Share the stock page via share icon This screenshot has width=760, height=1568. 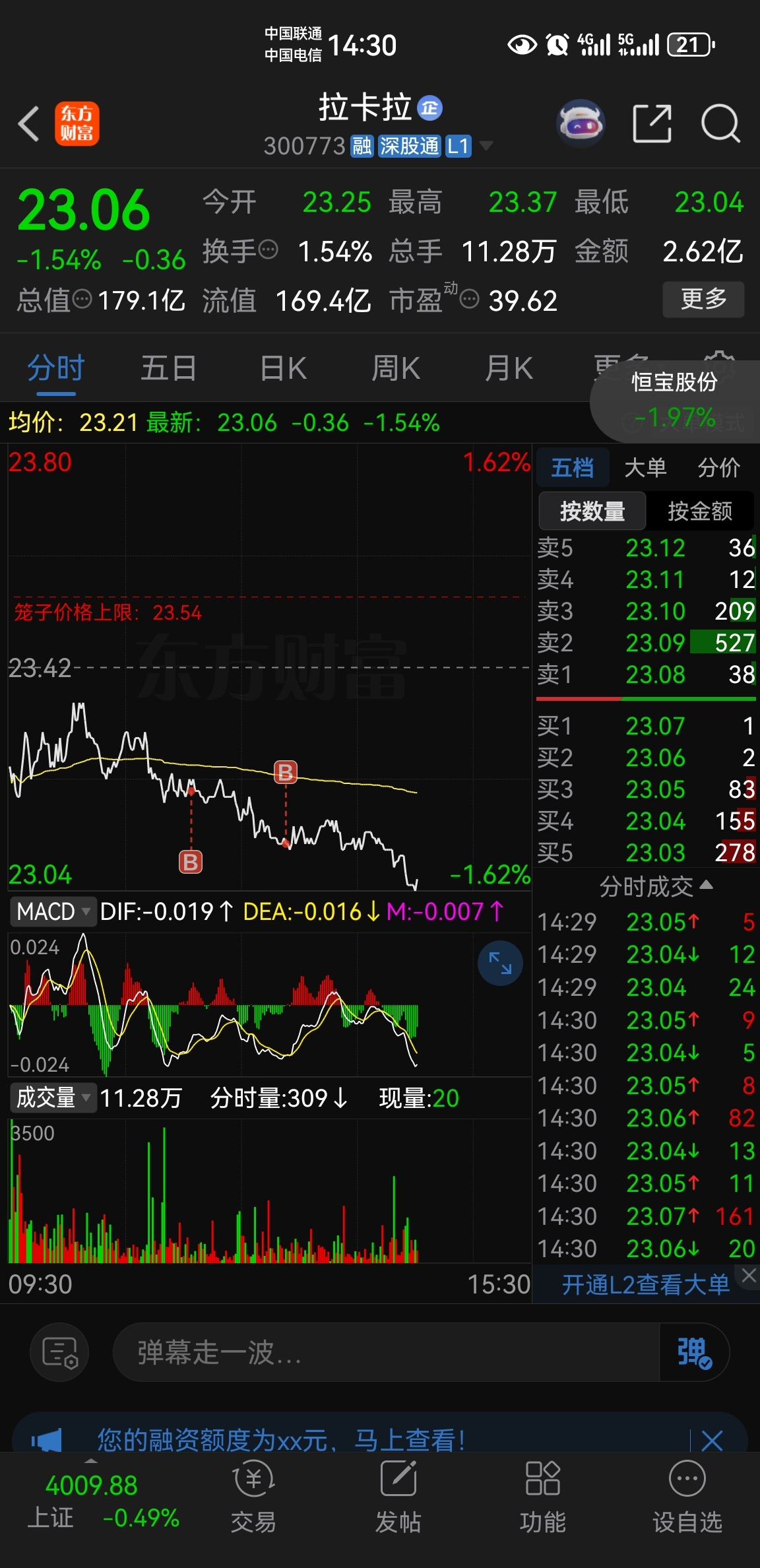652,123
